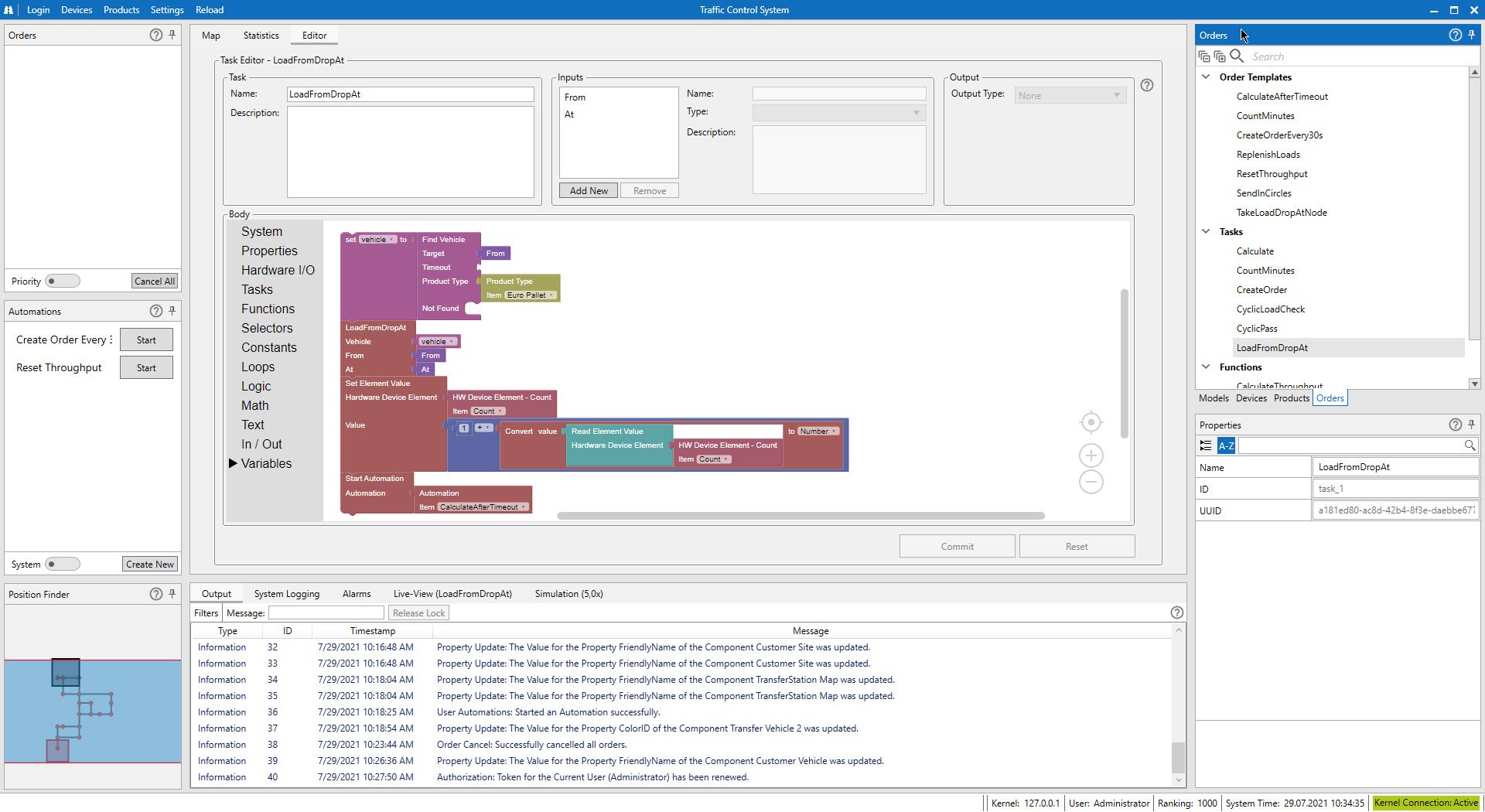Open the Reload menu item
The width and height of the screenshot is (1485, 812).
(209, 10)
